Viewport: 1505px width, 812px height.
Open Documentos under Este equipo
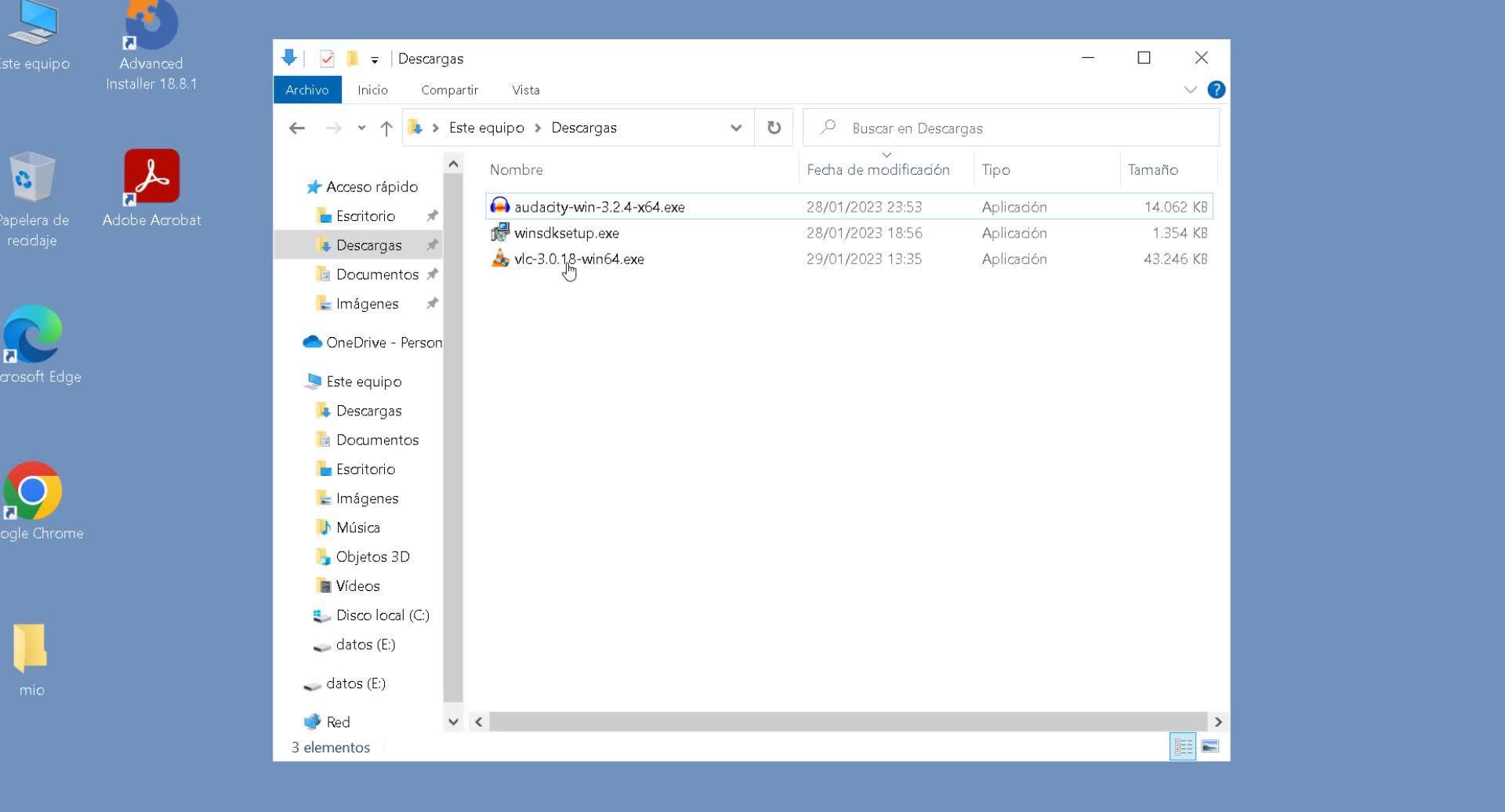367,440
